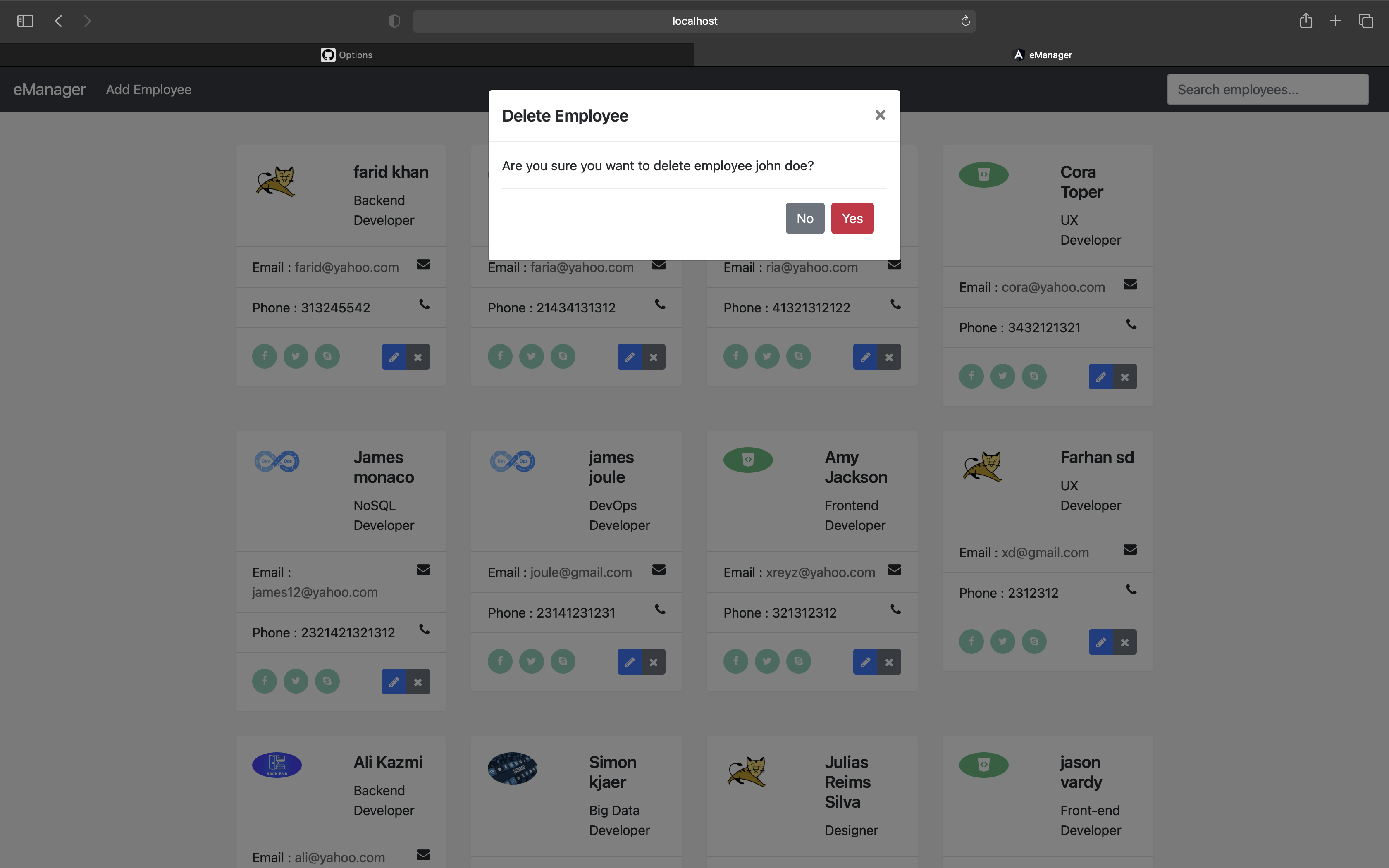1389x868 pixels.
Task: Click the phone icon beside Phone 313245542
Action: (x=424, y=305)
